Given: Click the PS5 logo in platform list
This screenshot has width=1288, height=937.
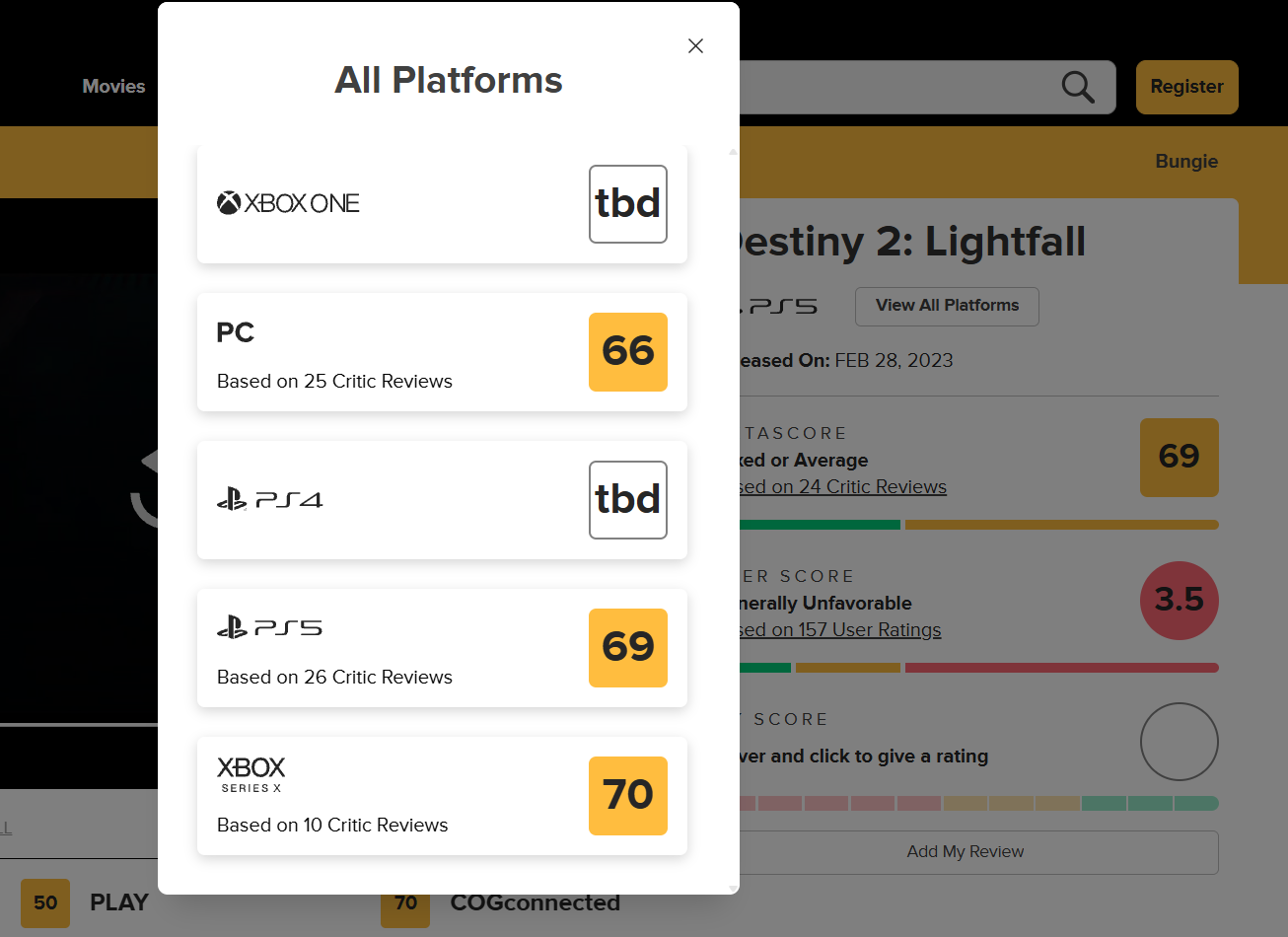Looking at the screenshot, I should [x=270, y=627].
